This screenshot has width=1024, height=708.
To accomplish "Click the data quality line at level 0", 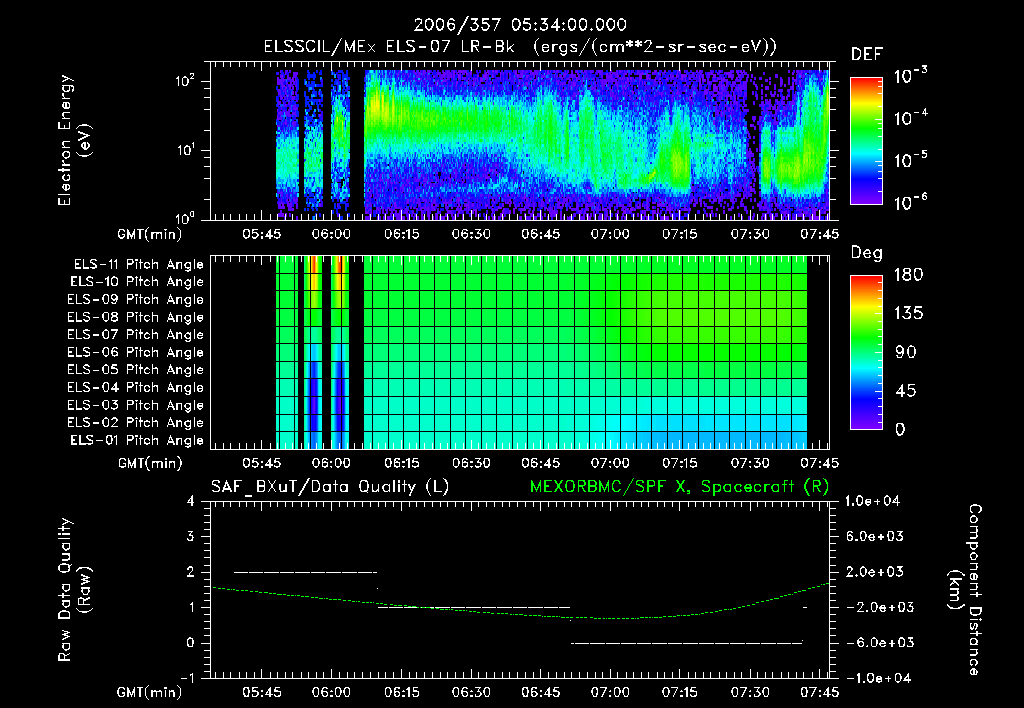I will pyautogui.click(x=686, y=643).
